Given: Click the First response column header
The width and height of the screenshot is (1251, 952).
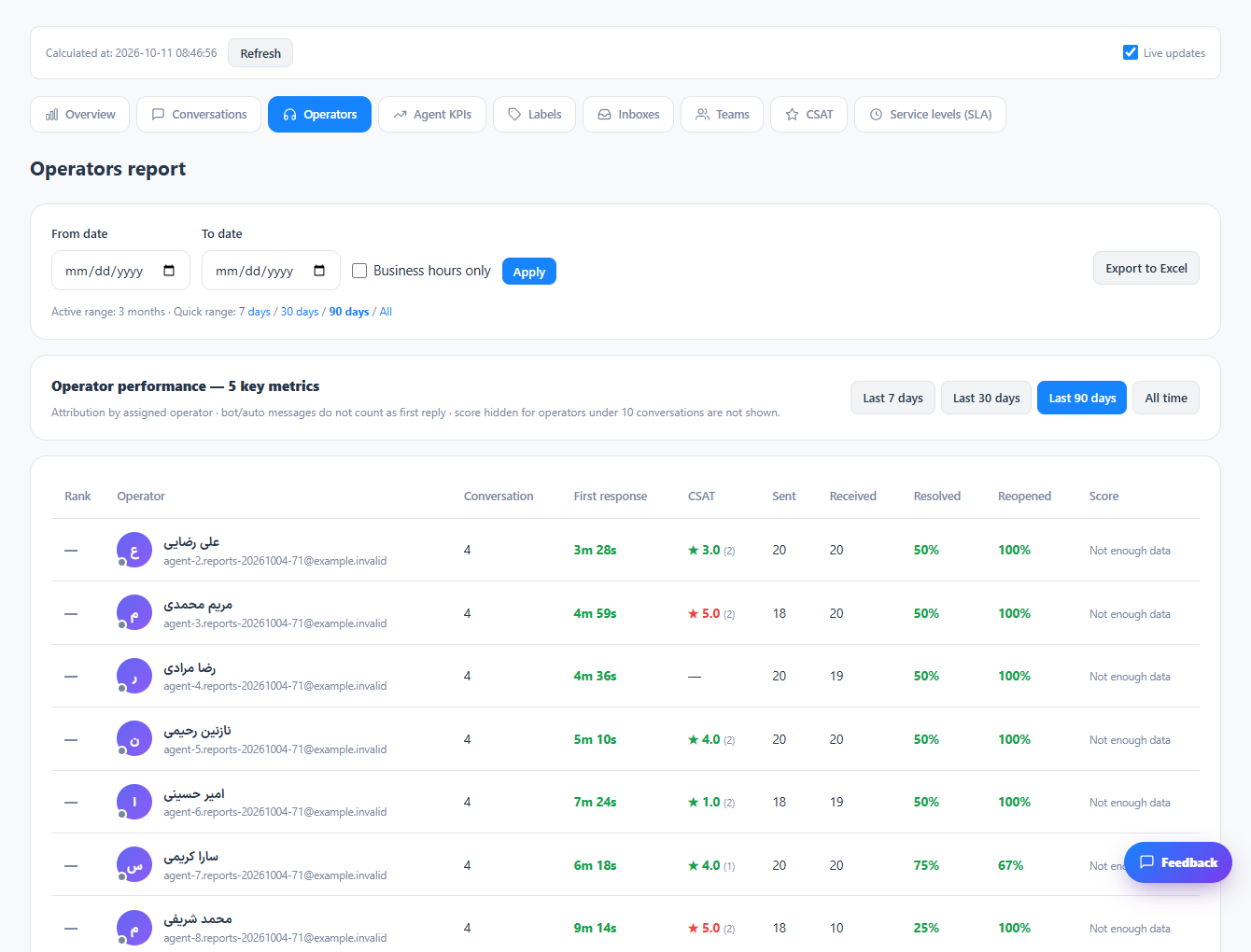Looking at the screenshot, I should [611, 497].
